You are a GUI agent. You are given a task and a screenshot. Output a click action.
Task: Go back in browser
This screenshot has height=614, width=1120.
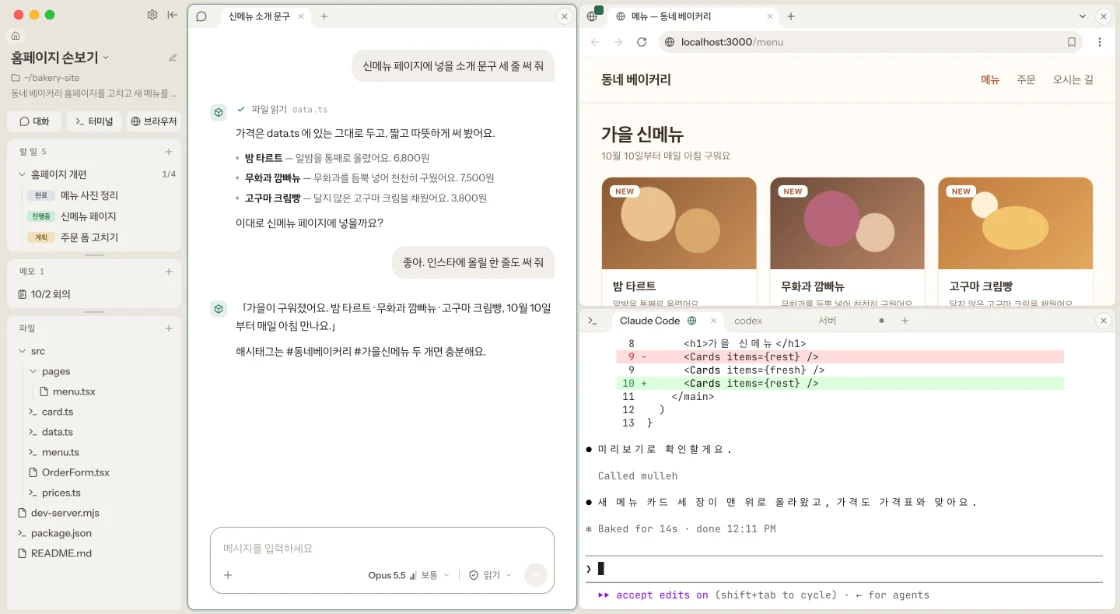595,42
